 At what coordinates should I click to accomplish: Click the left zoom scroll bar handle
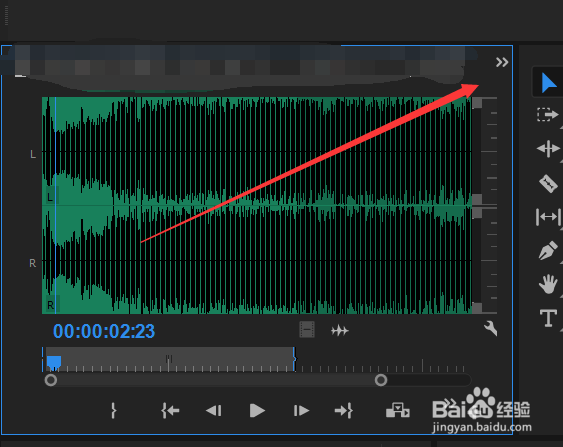51,380
